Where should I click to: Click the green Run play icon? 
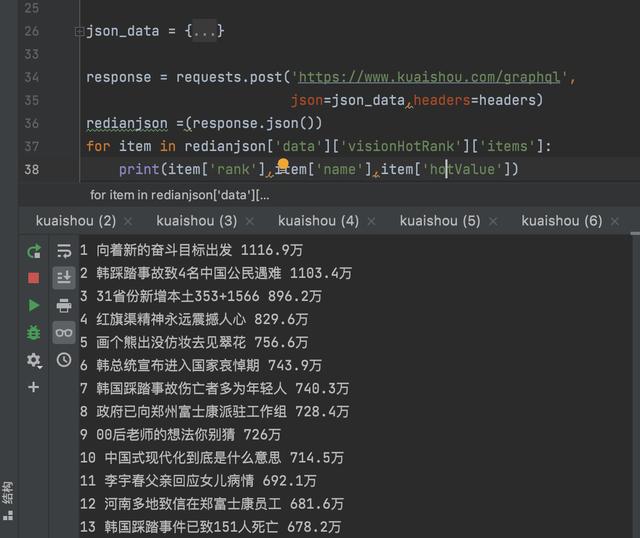pyautogui.click(x=33, y=305)
